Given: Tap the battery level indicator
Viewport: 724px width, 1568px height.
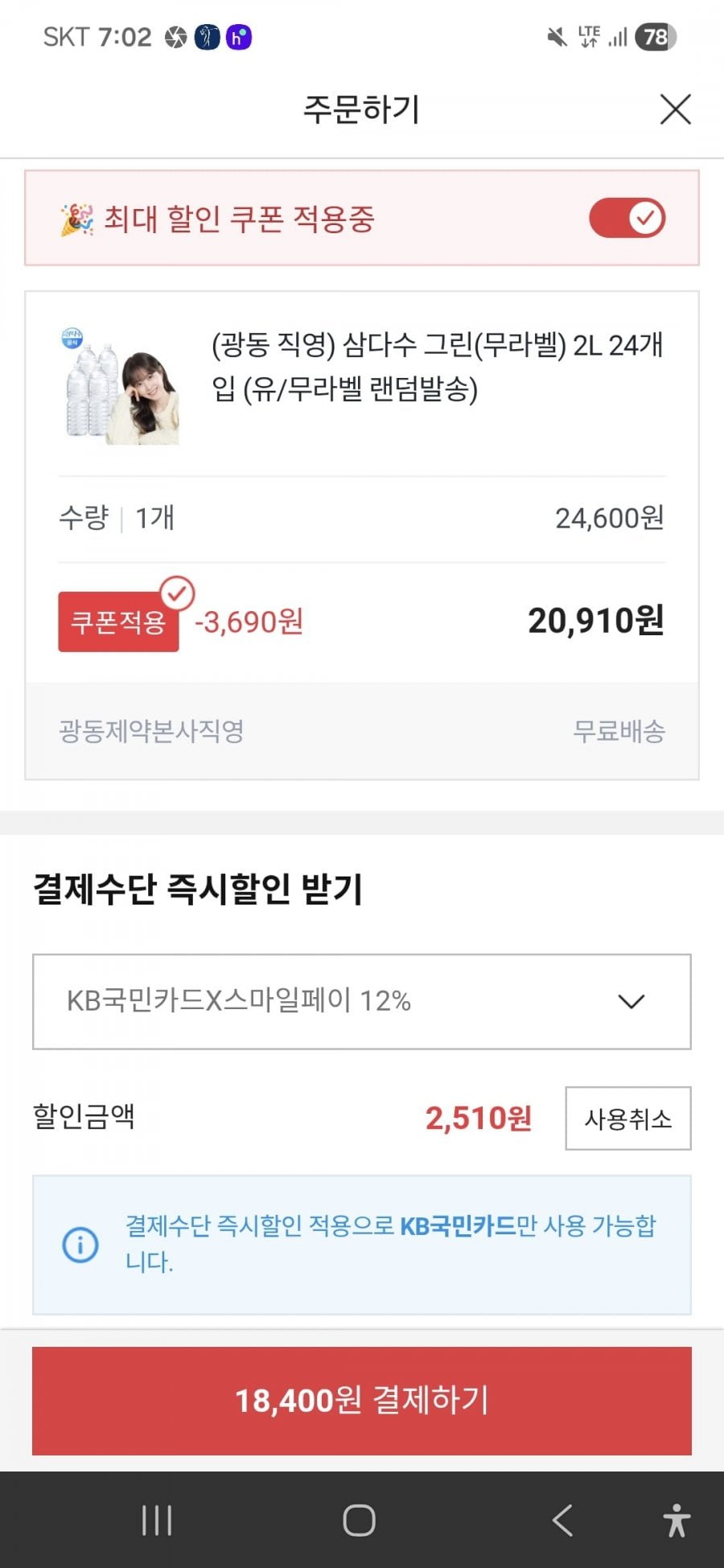Looking at the screenshot, I should coord(655,37).
